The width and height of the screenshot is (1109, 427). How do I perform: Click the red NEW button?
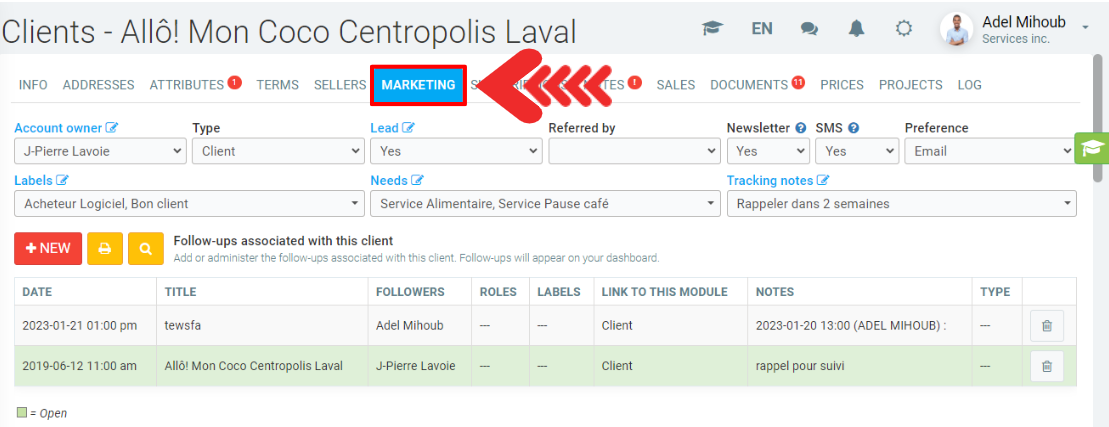48,248
